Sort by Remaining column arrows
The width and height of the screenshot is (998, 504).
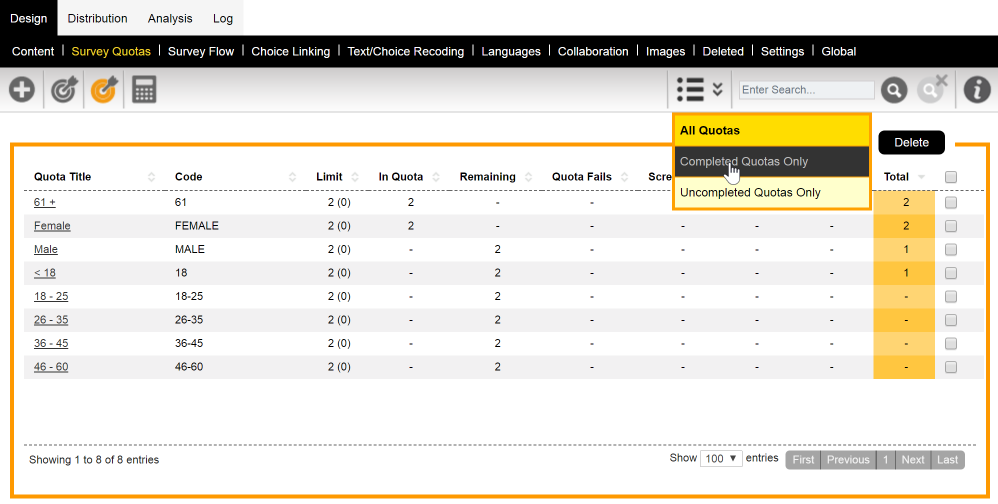point(529,177)
